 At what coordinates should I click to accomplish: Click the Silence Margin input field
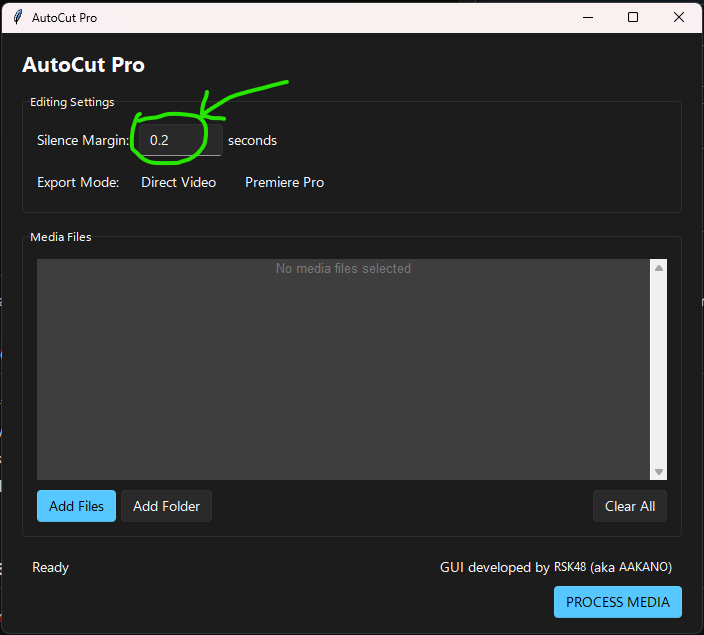[x=180, y=140]
